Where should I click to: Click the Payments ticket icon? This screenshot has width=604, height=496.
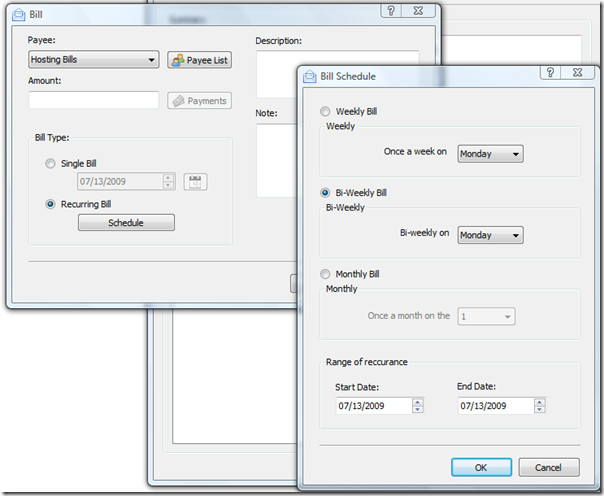pos(178,101)
